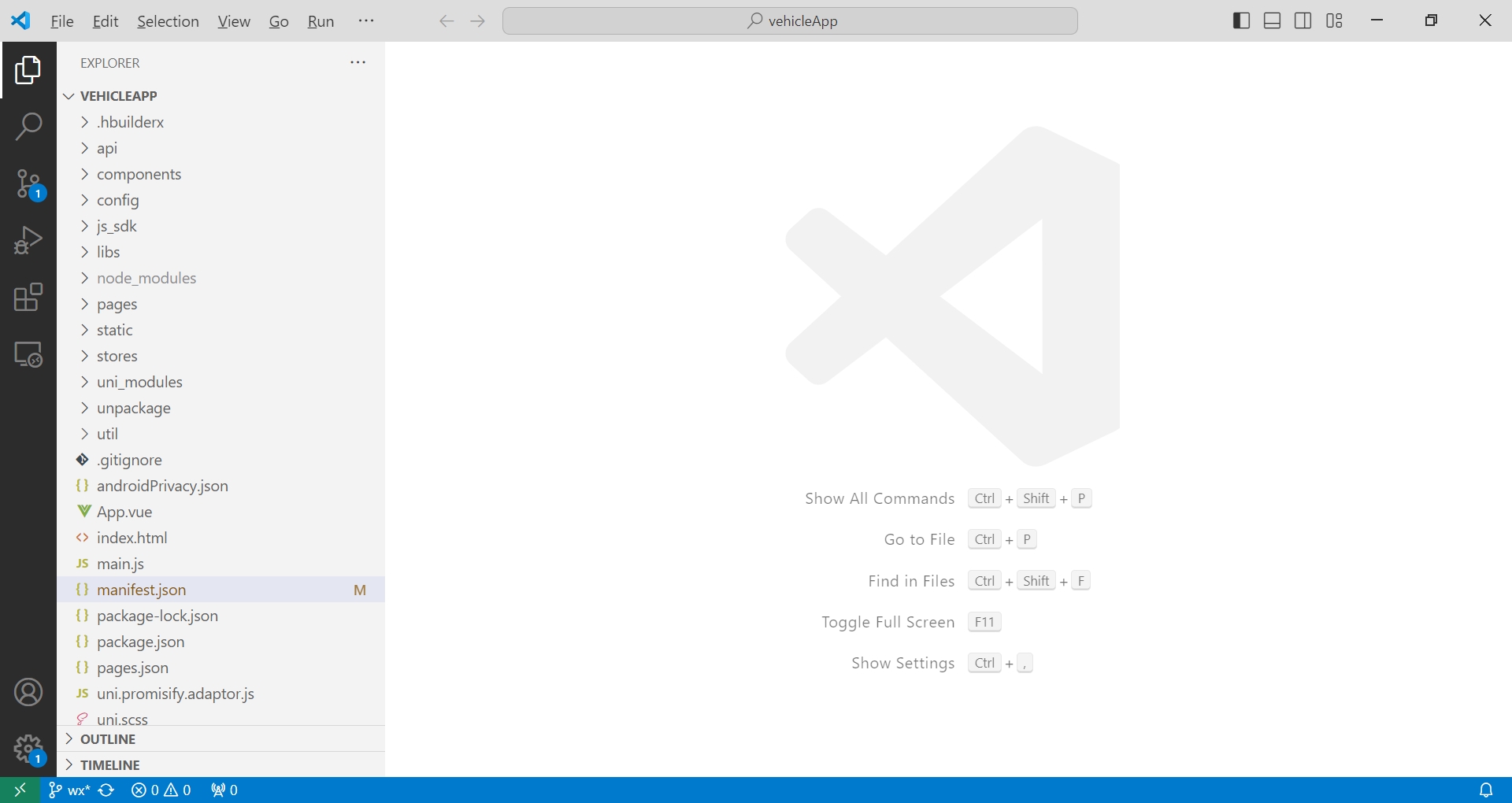The height and width of the screenshot is (803, 1512).
Task: Click the Show All Commands label
Action: click(880, 498)
